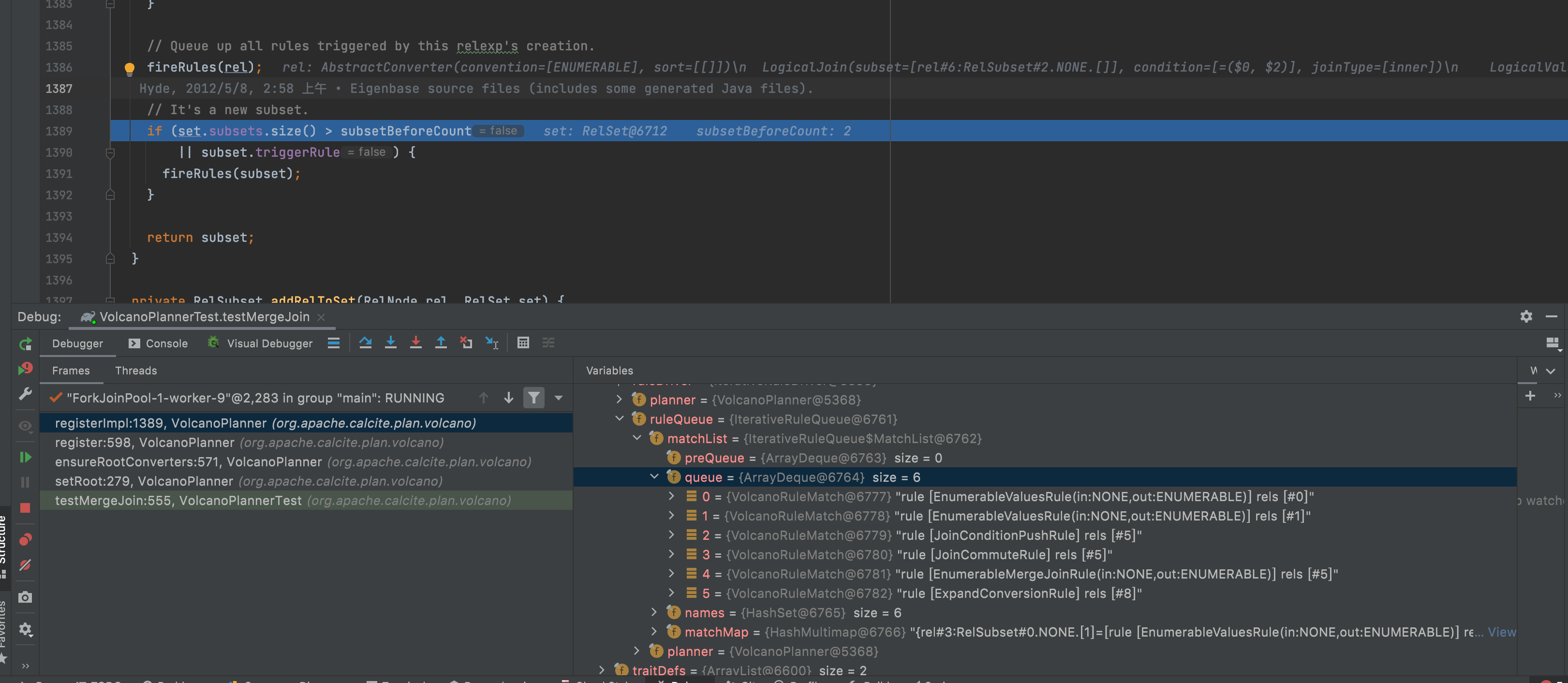Toggle the frames filter funnel button

533,398
